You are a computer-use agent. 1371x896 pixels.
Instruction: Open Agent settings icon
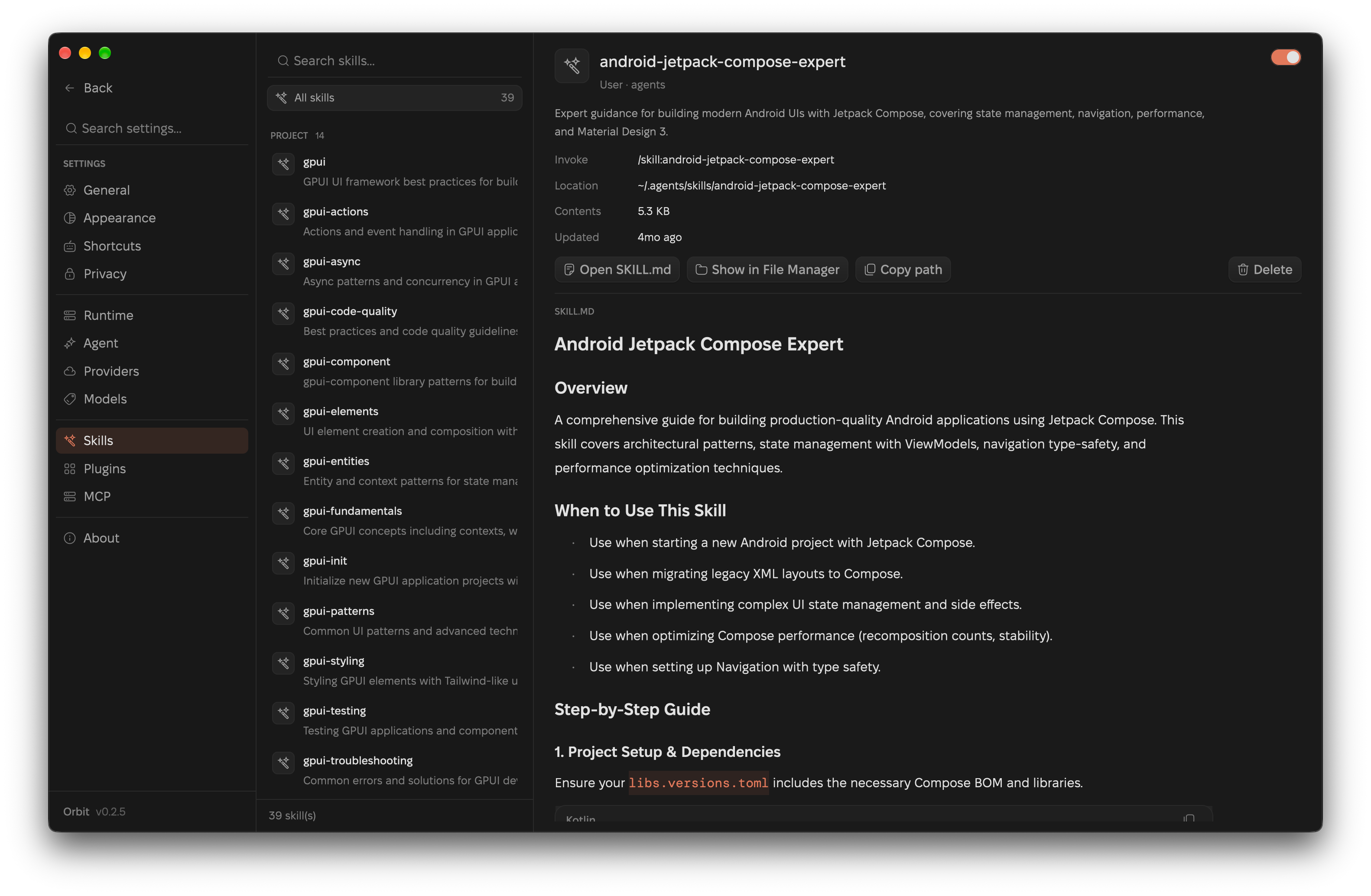[70, 343]
